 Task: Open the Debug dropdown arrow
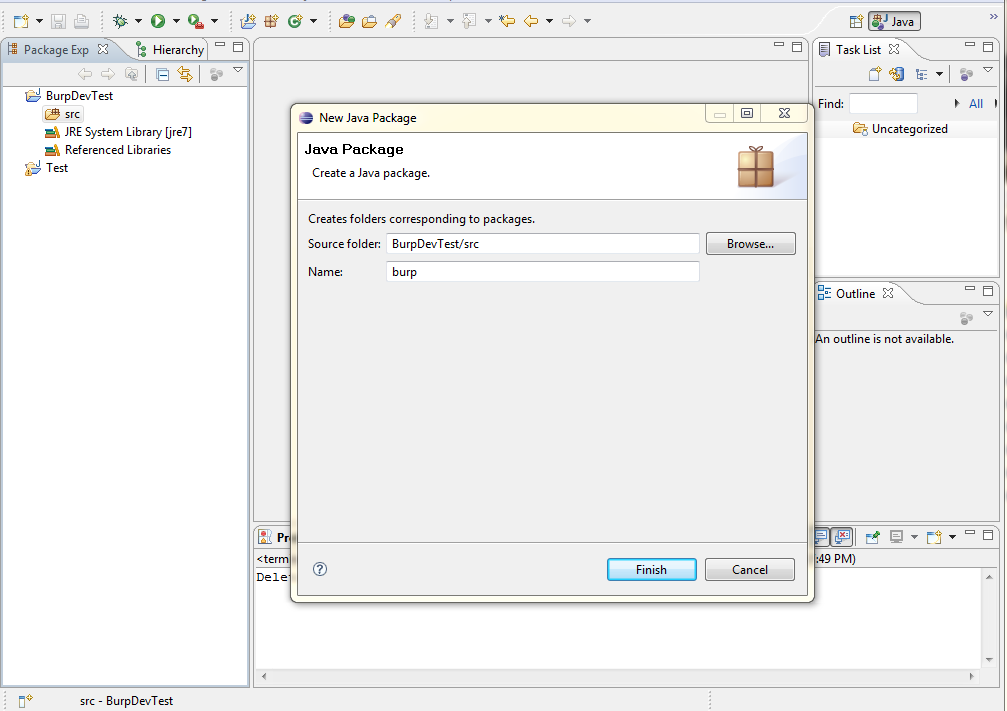138,21
